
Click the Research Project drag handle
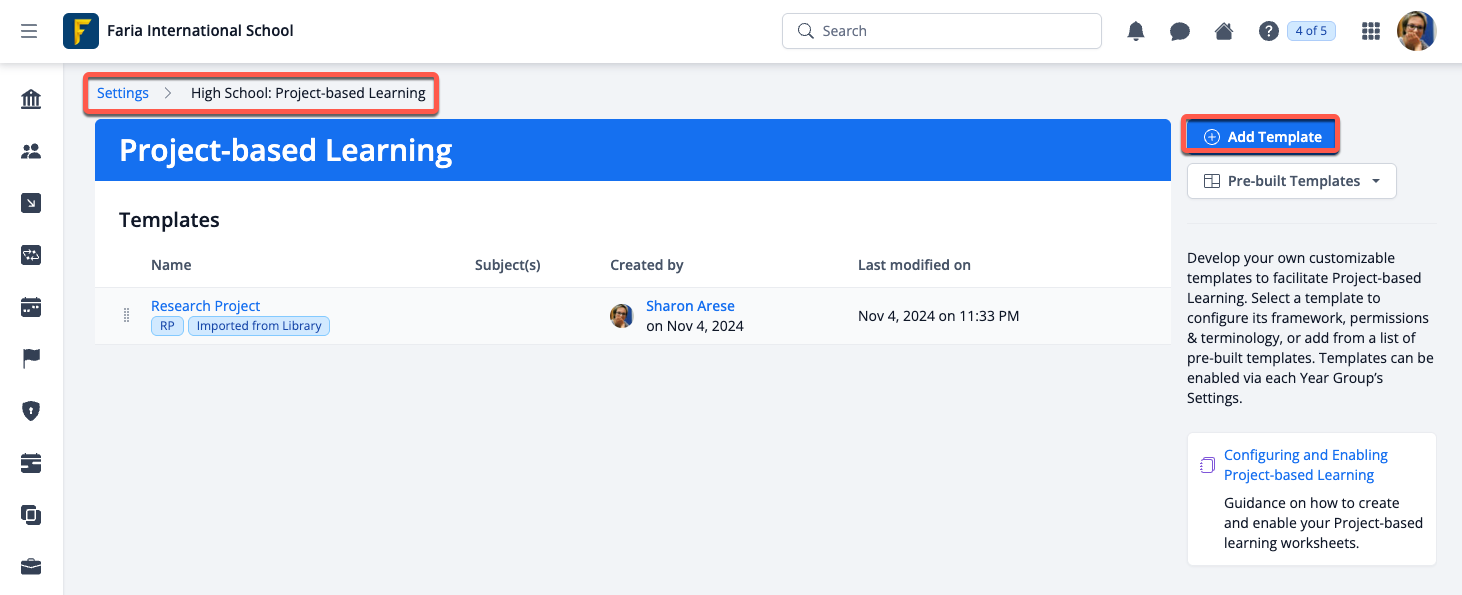[x=126, y=316]
